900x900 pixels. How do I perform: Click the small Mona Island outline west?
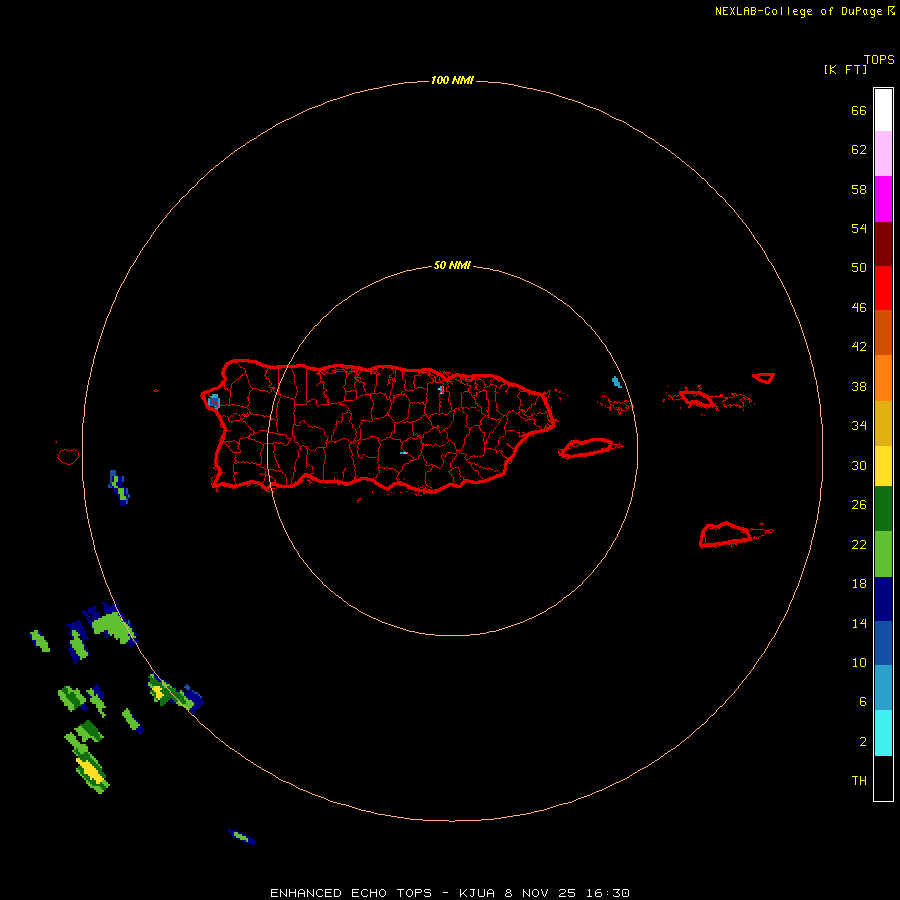click(x=68, y=456)
